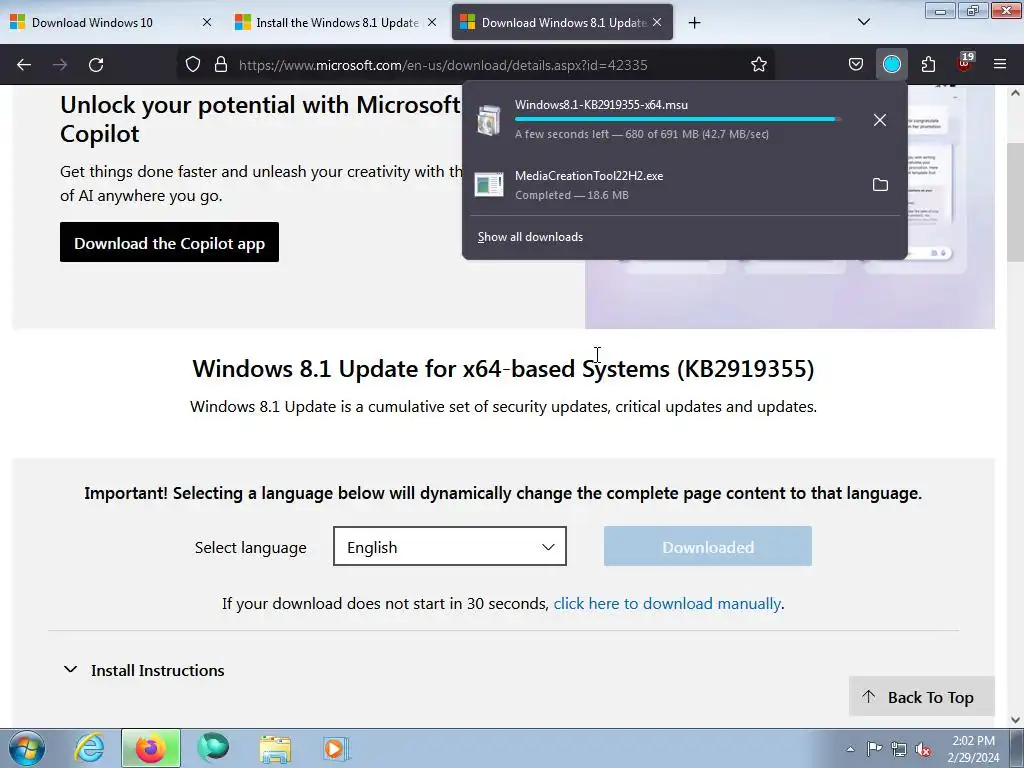Open Windows Explorer from the taskbar
Image resolution: width=1024 pixels, height=768 pixels.
[275, 748]
